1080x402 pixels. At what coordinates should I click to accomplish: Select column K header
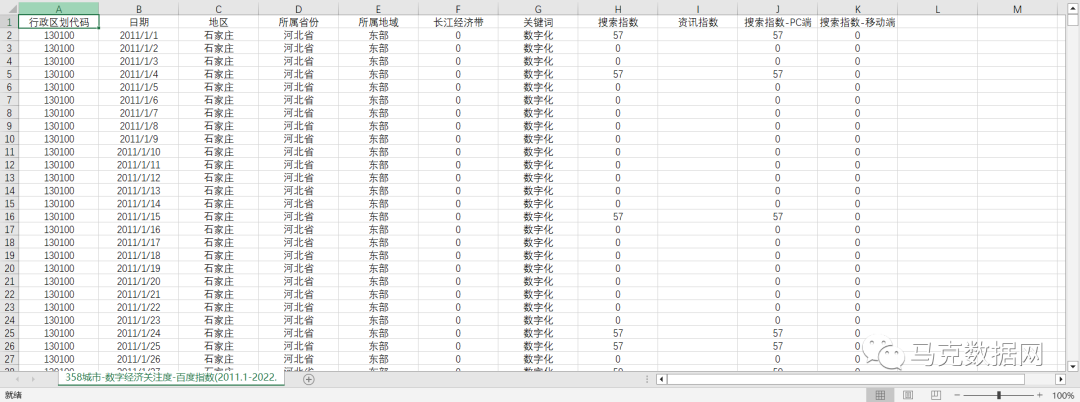click(858, 9)
